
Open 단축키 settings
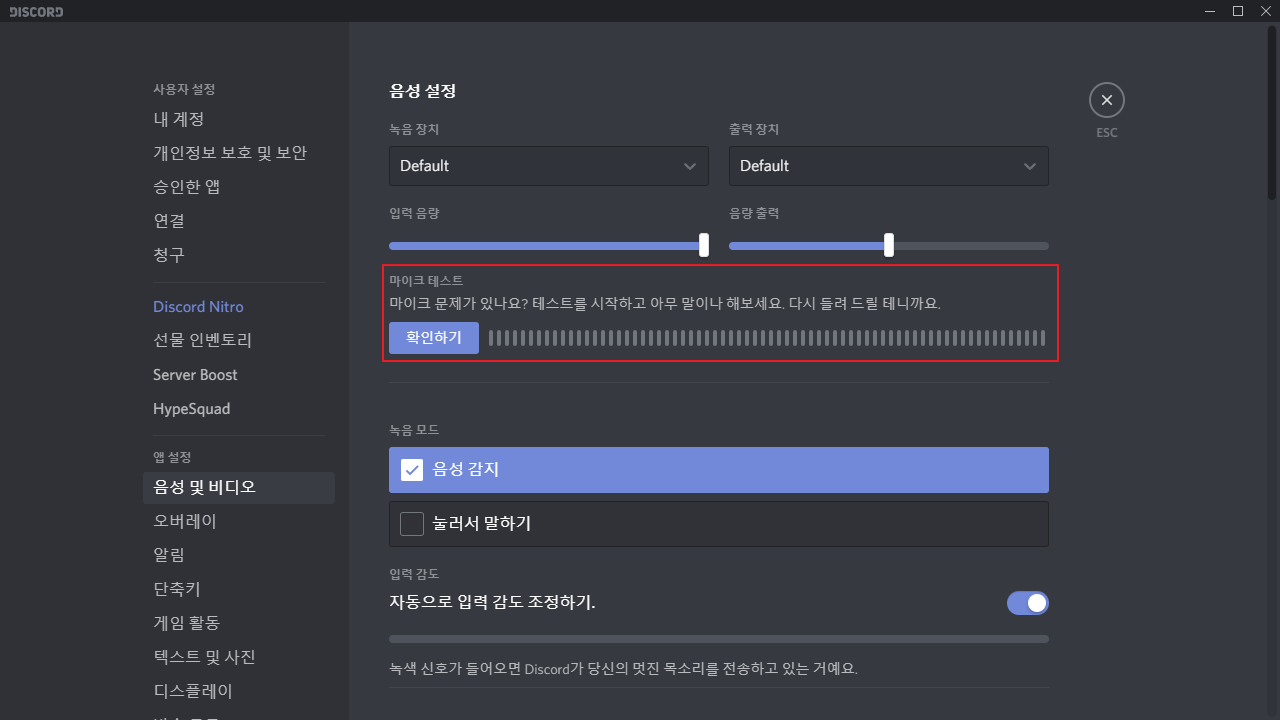click(x=238, y=590)
